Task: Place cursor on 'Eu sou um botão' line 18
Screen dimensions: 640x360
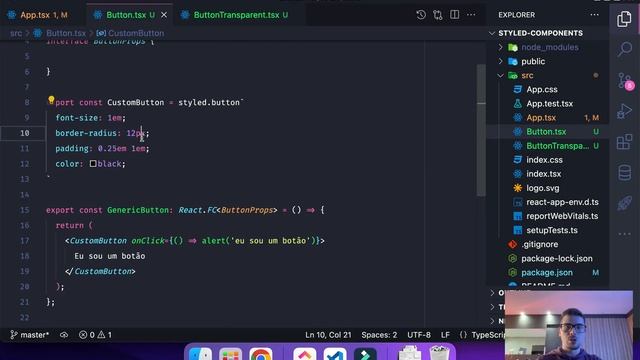Action: tap(109, 256)
